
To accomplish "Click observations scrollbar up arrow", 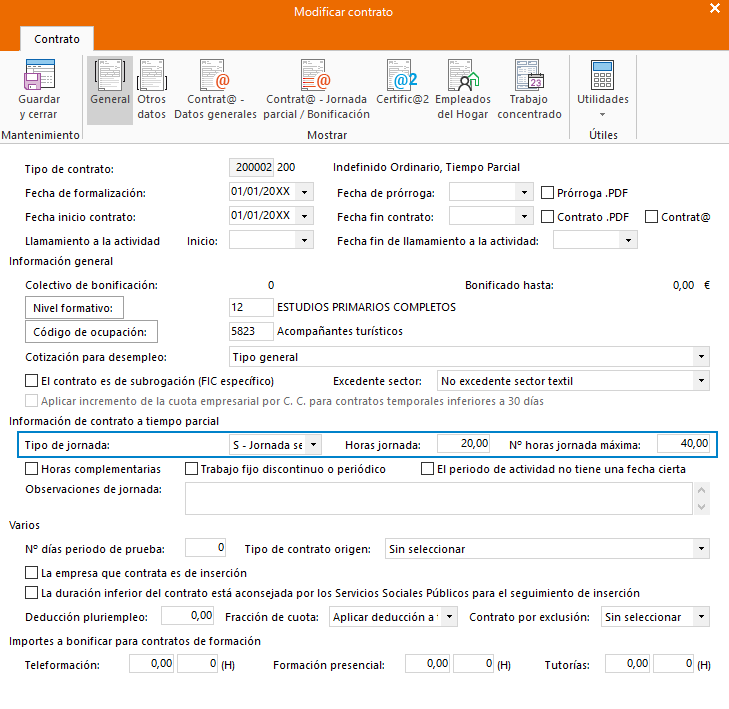I will (x=702, y=490).
